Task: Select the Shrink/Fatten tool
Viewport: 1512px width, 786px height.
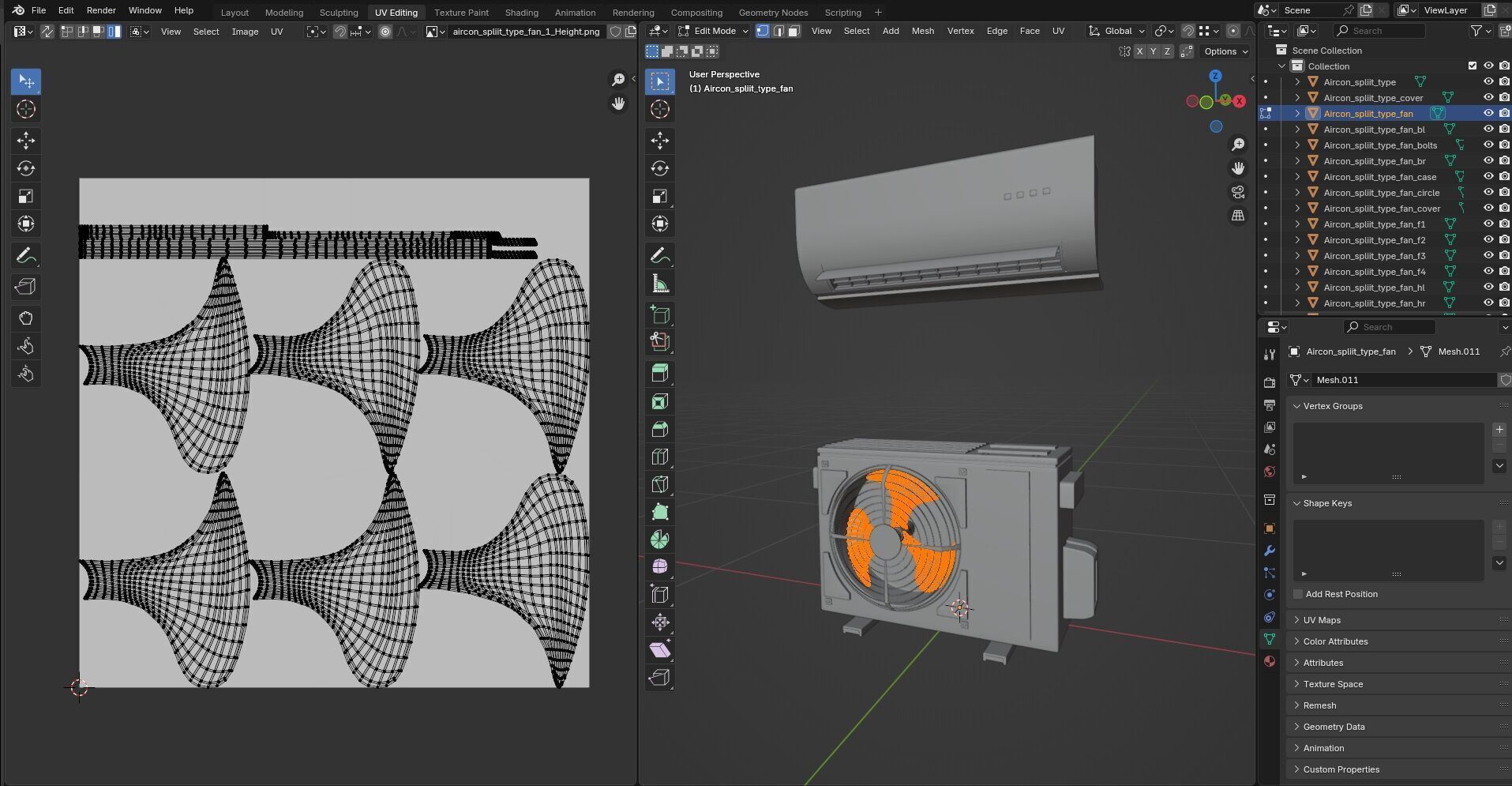Action: pos(660,622)
